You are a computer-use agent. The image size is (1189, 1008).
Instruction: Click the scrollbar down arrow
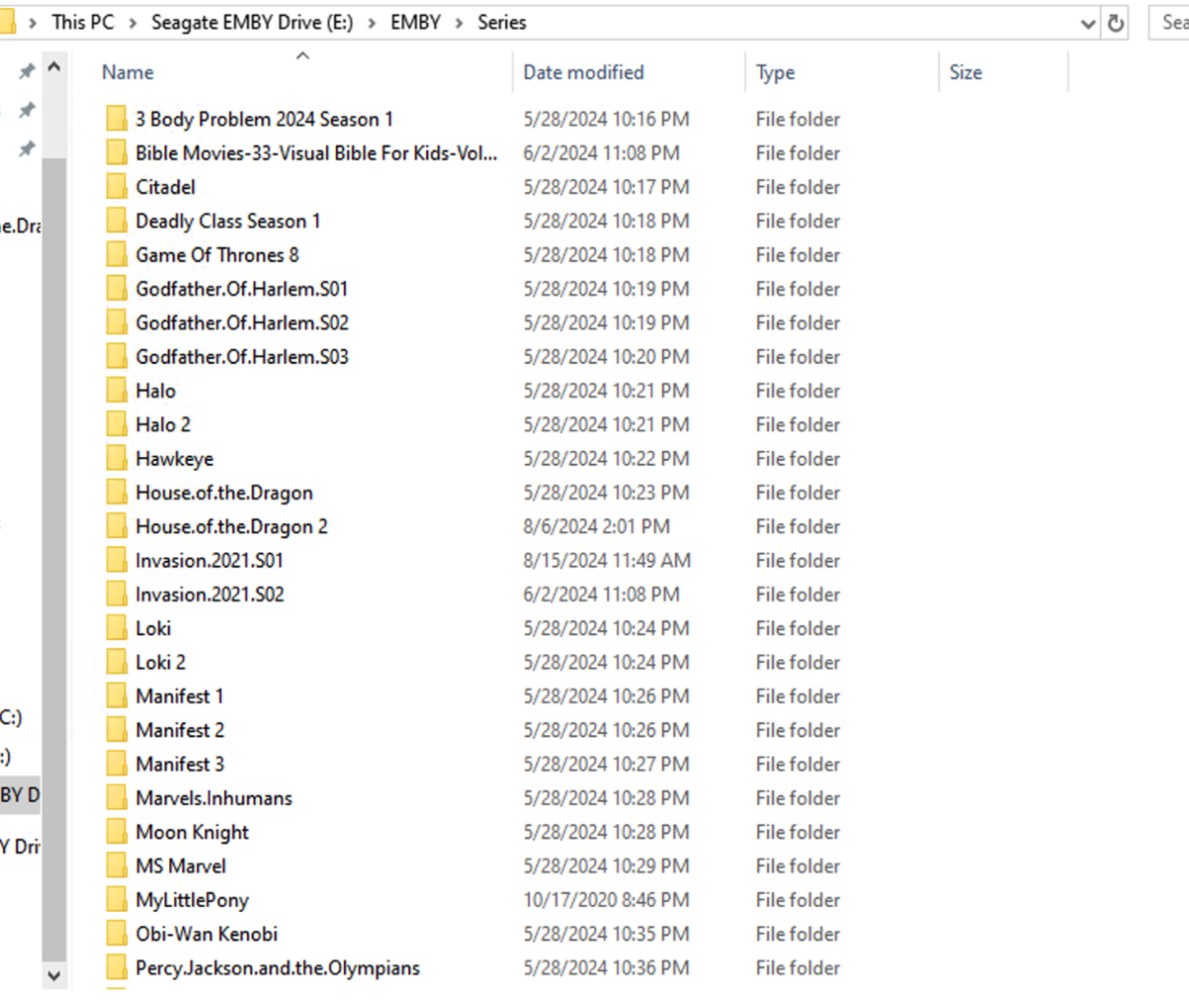tap(54, 975)
